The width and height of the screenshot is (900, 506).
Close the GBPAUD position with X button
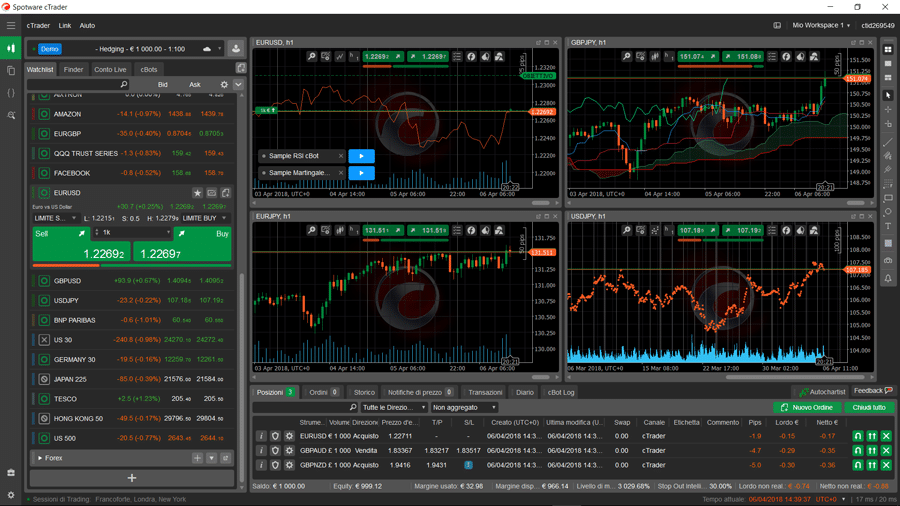pyautogui.click(x=886, y=450)
